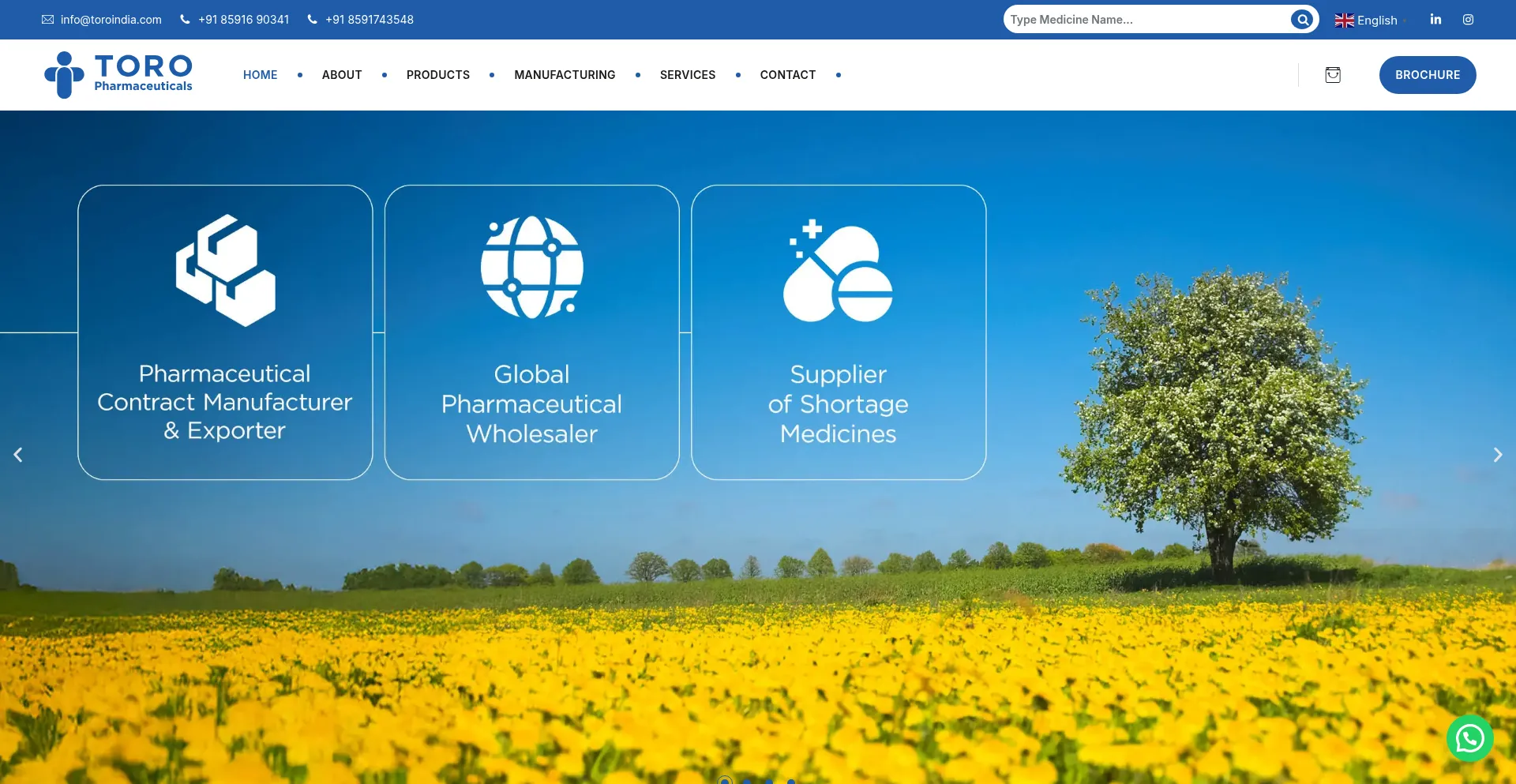Navigate to the Contact page
Viewport: 1516px width, 784px height.
(x=787, y=75)
